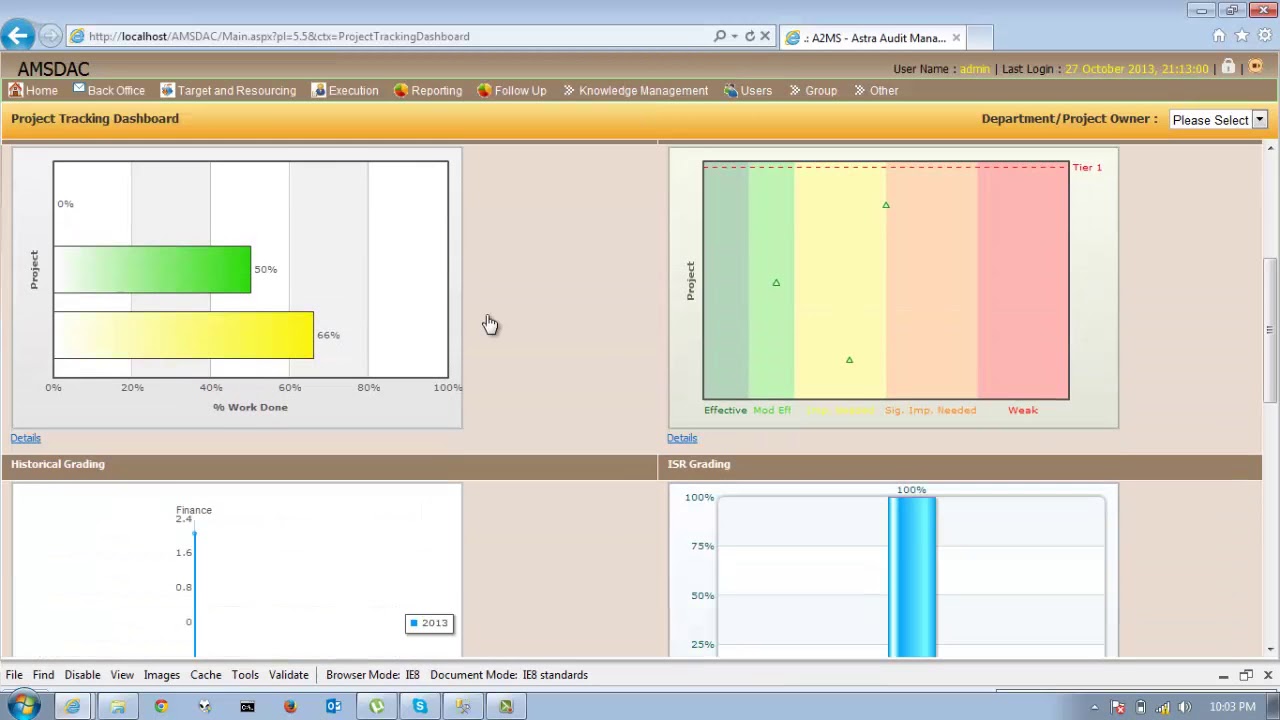This screenshot has height=720, width=1280.
Task: Click the volume icon in system tray
Action: tap(1185, 707)
